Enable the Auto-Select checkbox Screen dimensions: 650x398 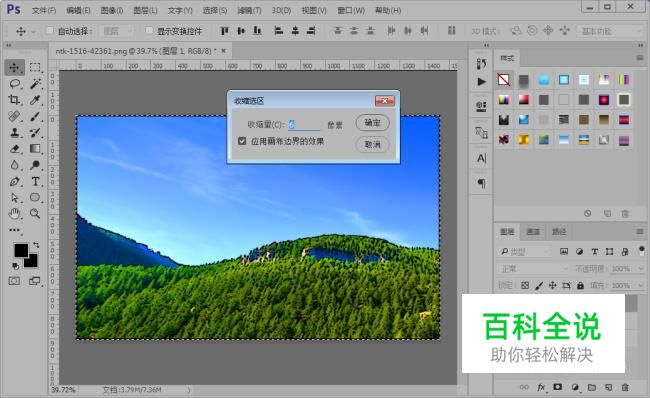[49, 30]
